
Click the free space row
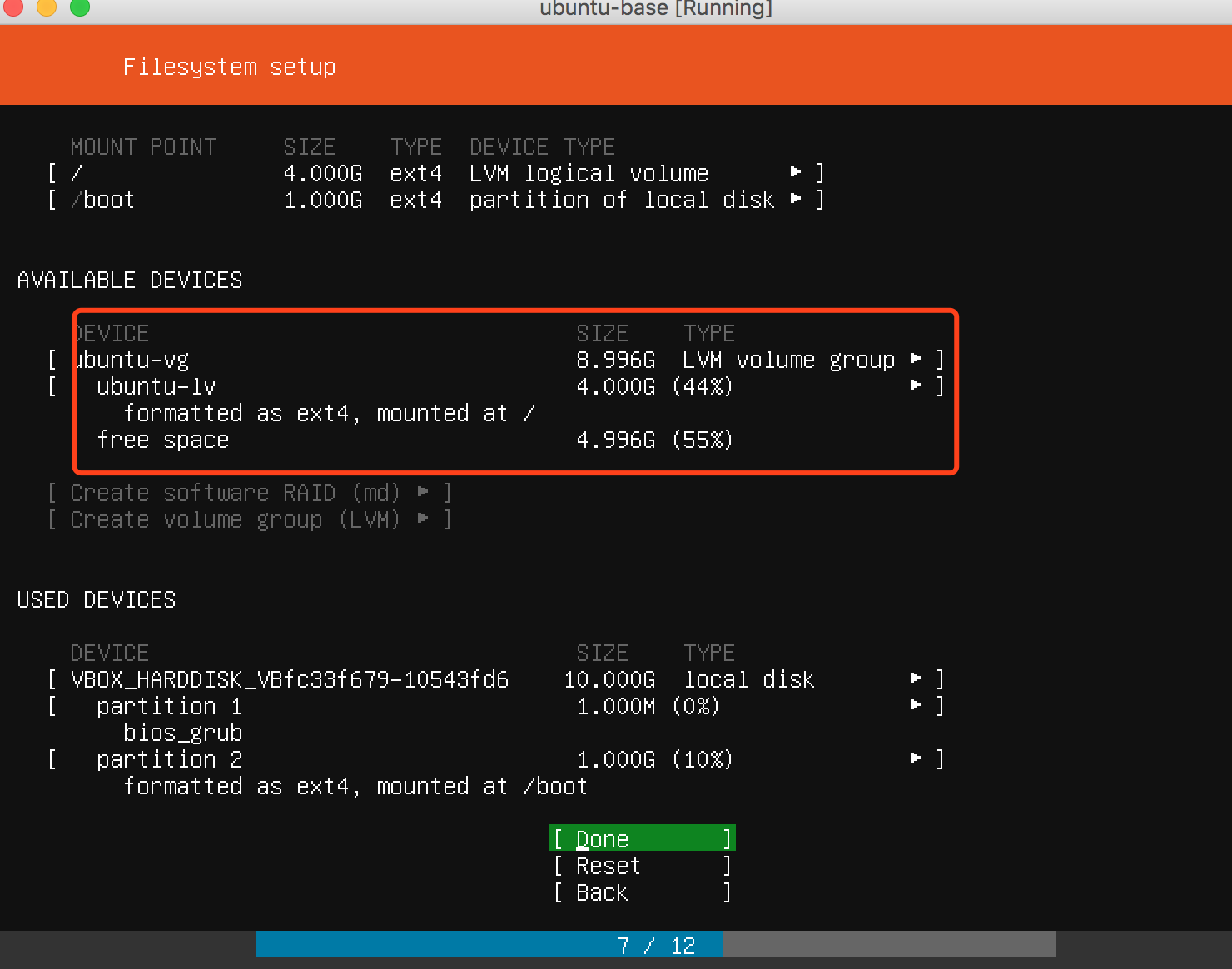[x=415, y=440]
